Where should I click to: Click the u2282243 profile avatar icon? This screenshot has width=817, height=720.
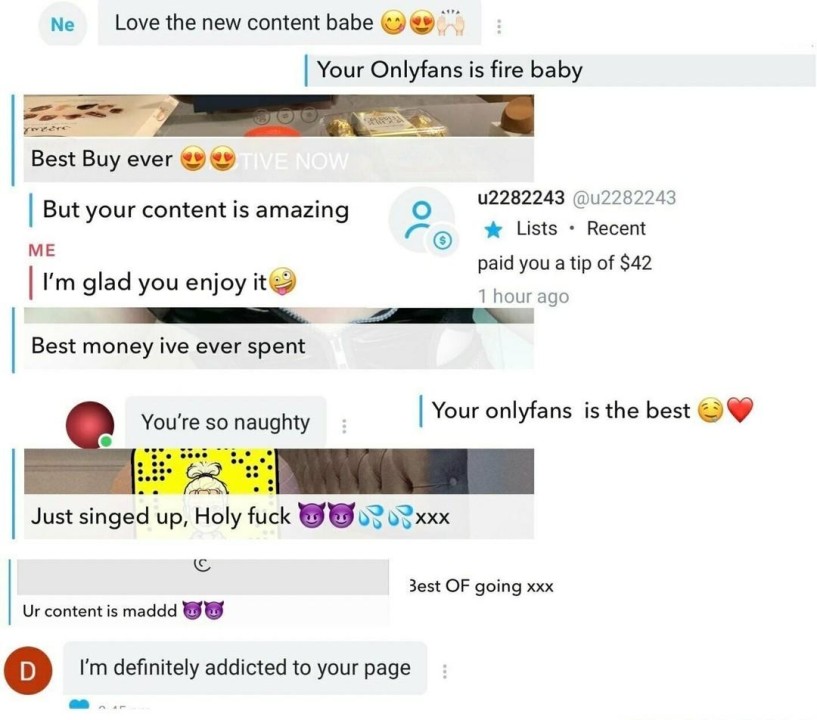pyautogui.click(x=423, y=219)
